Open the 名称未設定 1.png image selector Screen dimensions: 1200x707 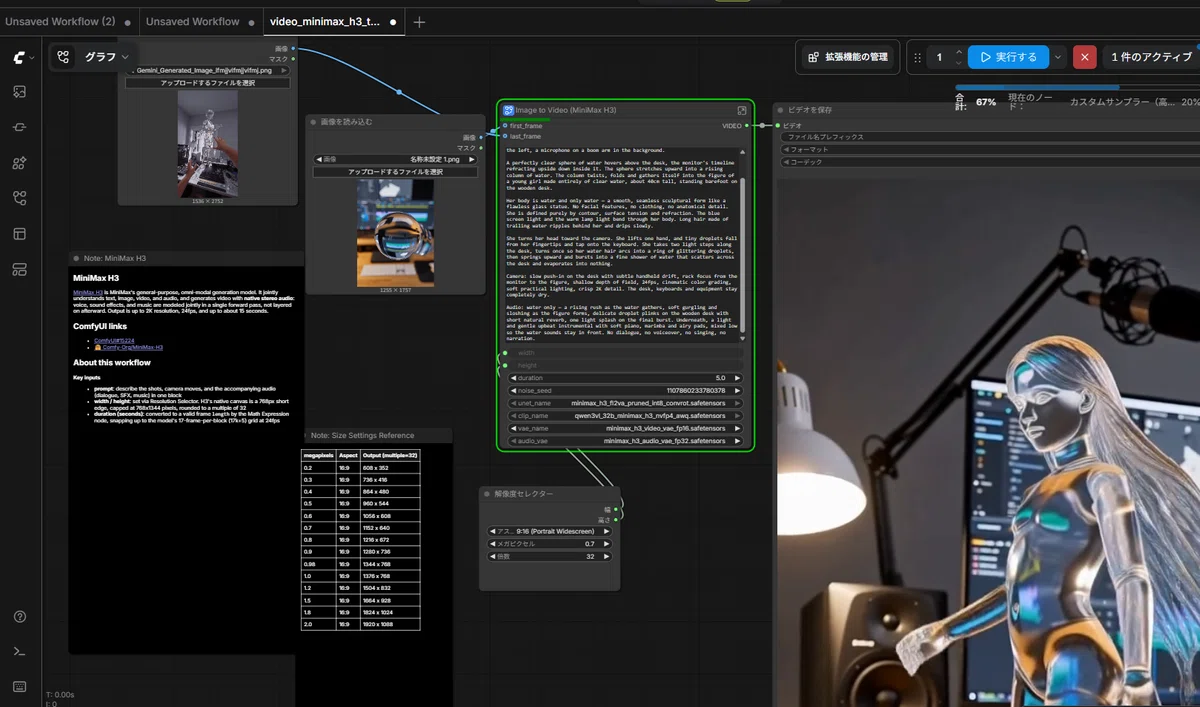[x=395, y=159]
